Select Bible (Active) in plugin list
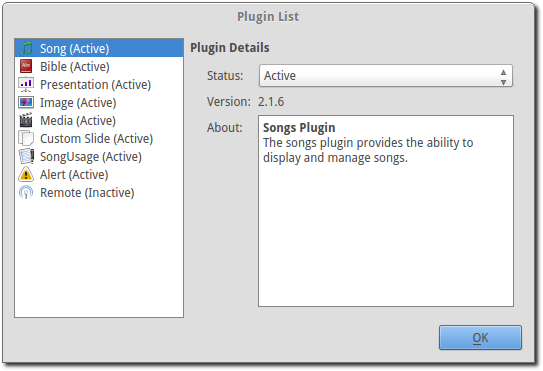Image resolution: width=543 pixels, height=371 pixels. (x=99, y=66)
